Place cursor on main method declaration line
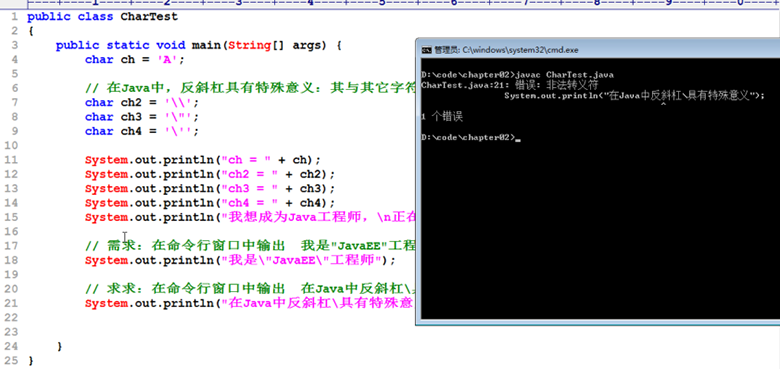Screen dimensions: 780x369 pyautogui.click(x=198, y=45)
